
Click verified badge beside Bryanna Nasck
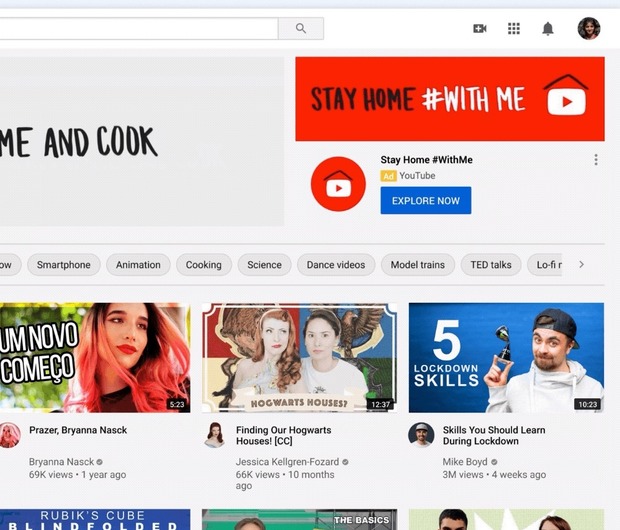100,462
